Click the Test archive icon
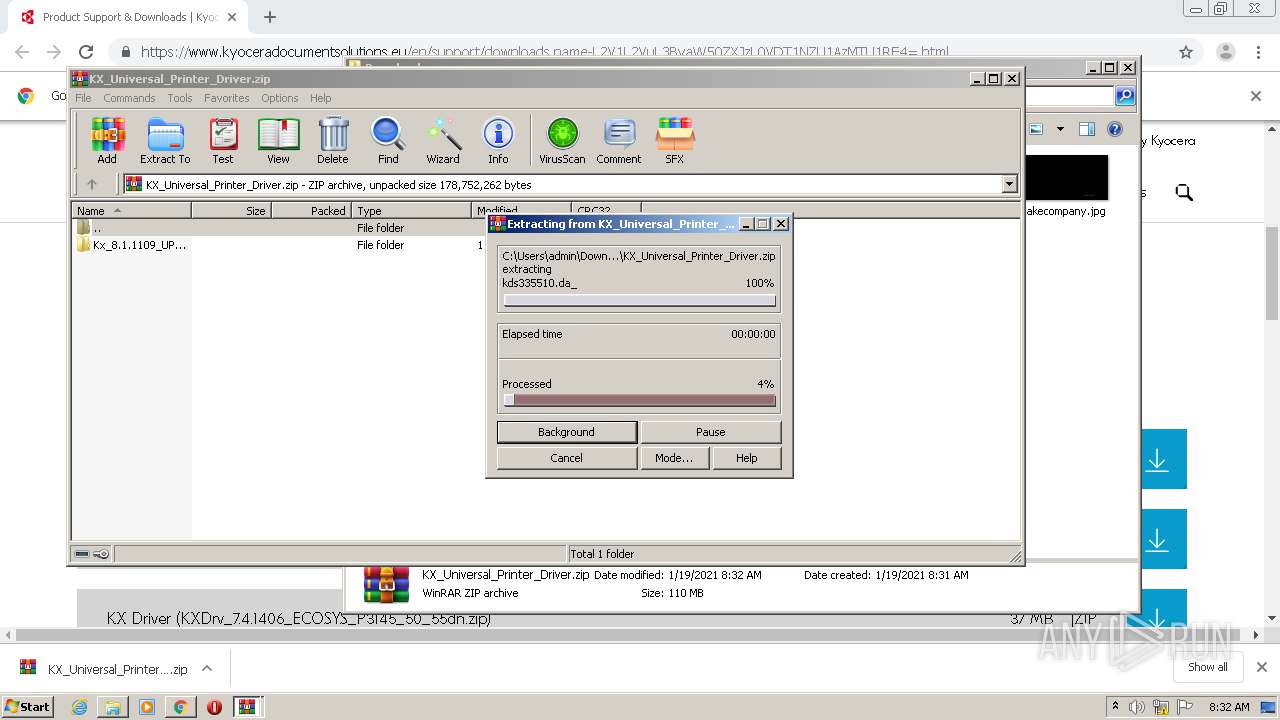The image size is (1280, 720). 223,141
